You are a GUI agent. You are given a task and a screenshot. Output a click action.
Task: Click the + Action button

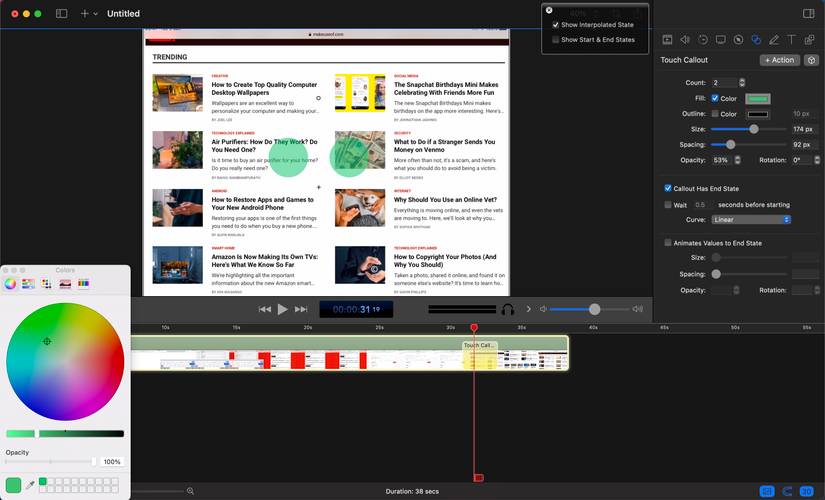(x=780, y=60)
